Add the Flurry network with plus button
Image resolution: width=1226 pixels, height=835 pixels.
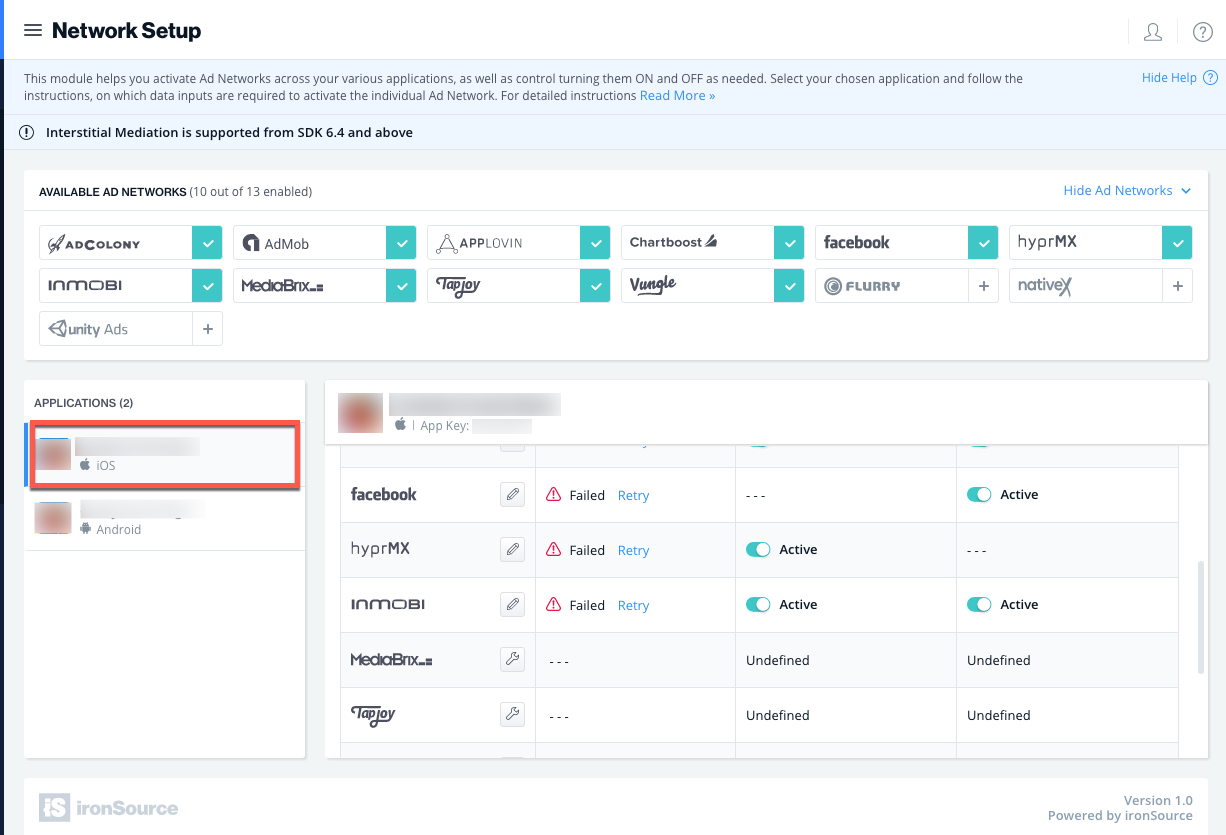click(983, 285)
